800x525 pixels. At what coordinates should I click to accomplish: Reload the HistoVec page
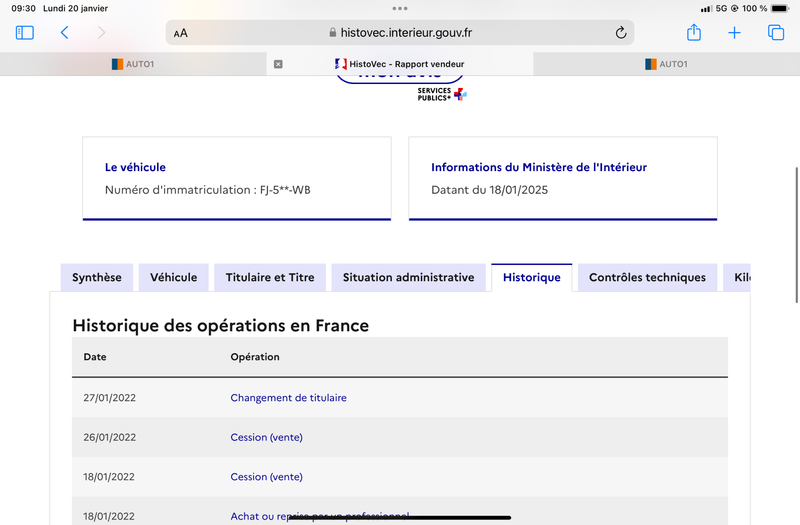click(620, 33)
